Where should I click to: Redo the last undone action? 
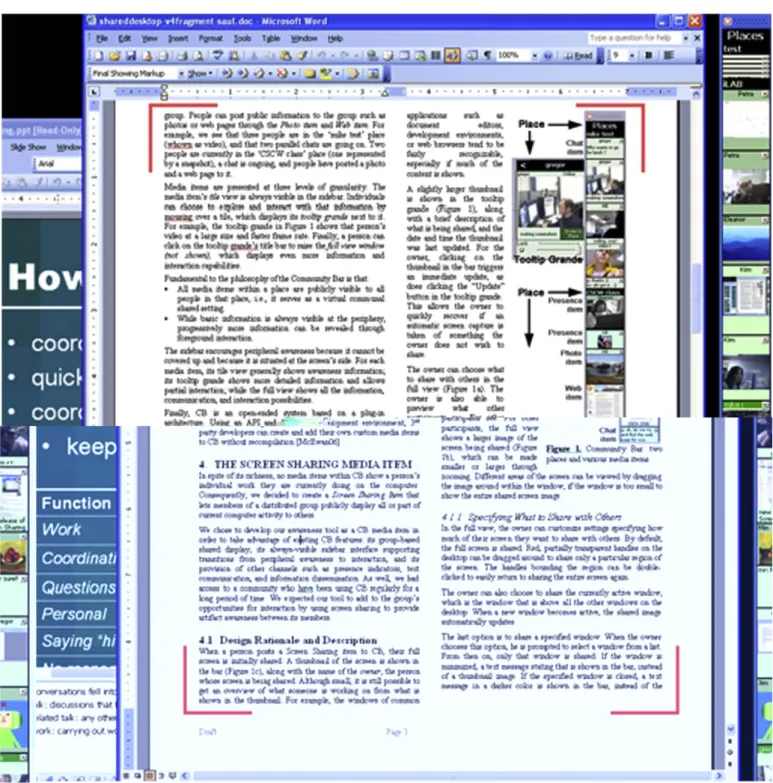click(x=345, y=55)
